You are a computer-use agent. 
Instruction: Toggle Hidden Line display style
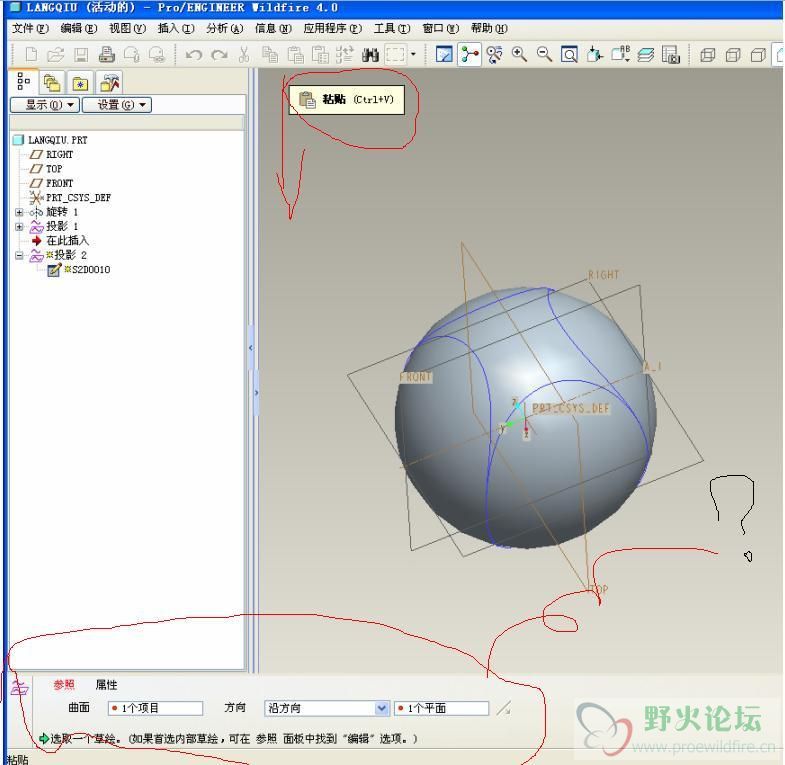733,54
